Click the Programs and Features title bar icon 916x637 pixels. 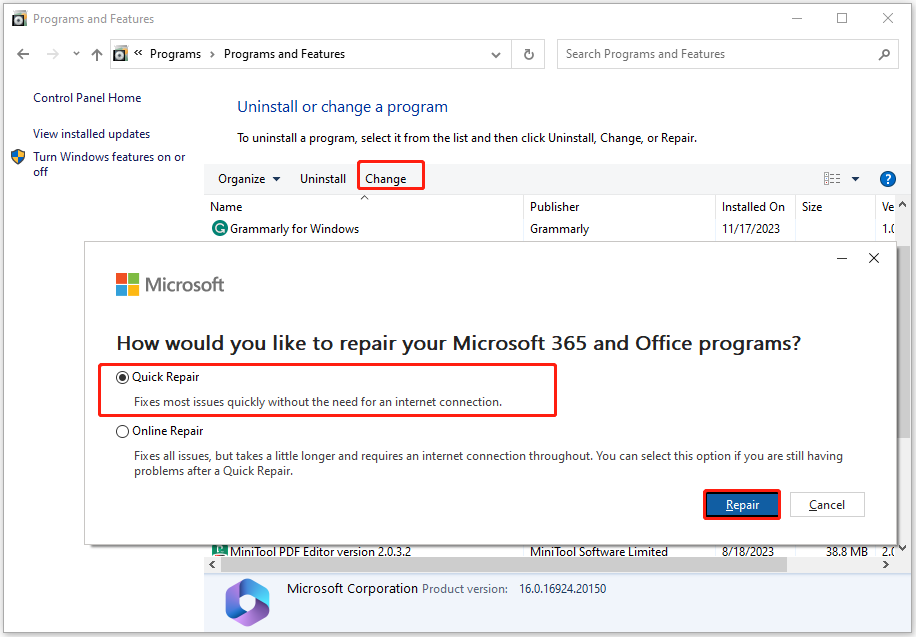(19, 19)
